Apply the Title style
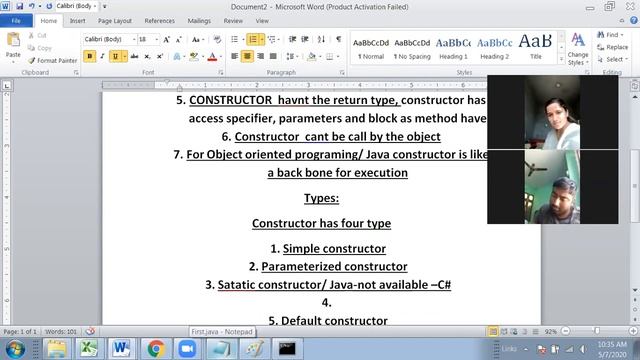 536,48
